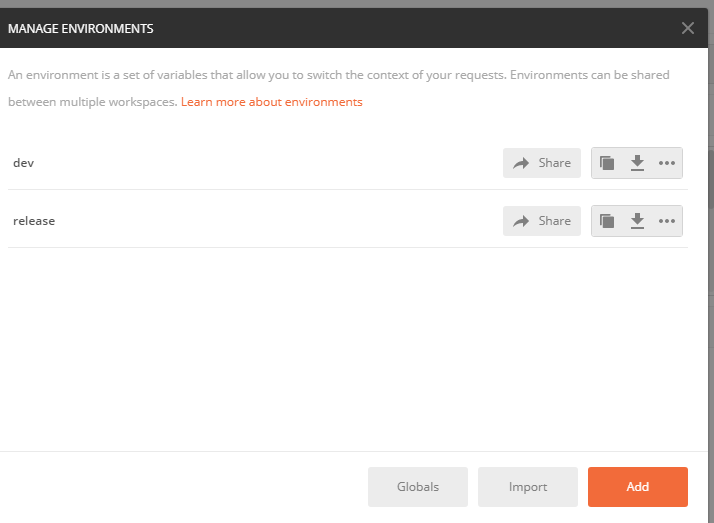The height and width of the screenshot is (523, 714).
Task: Import an environment file
Action: click(x=528, y=487)
